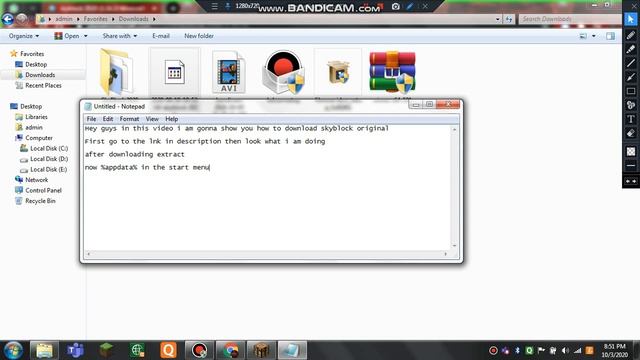Open Google Chrome from the taskbar

[230, 350]
